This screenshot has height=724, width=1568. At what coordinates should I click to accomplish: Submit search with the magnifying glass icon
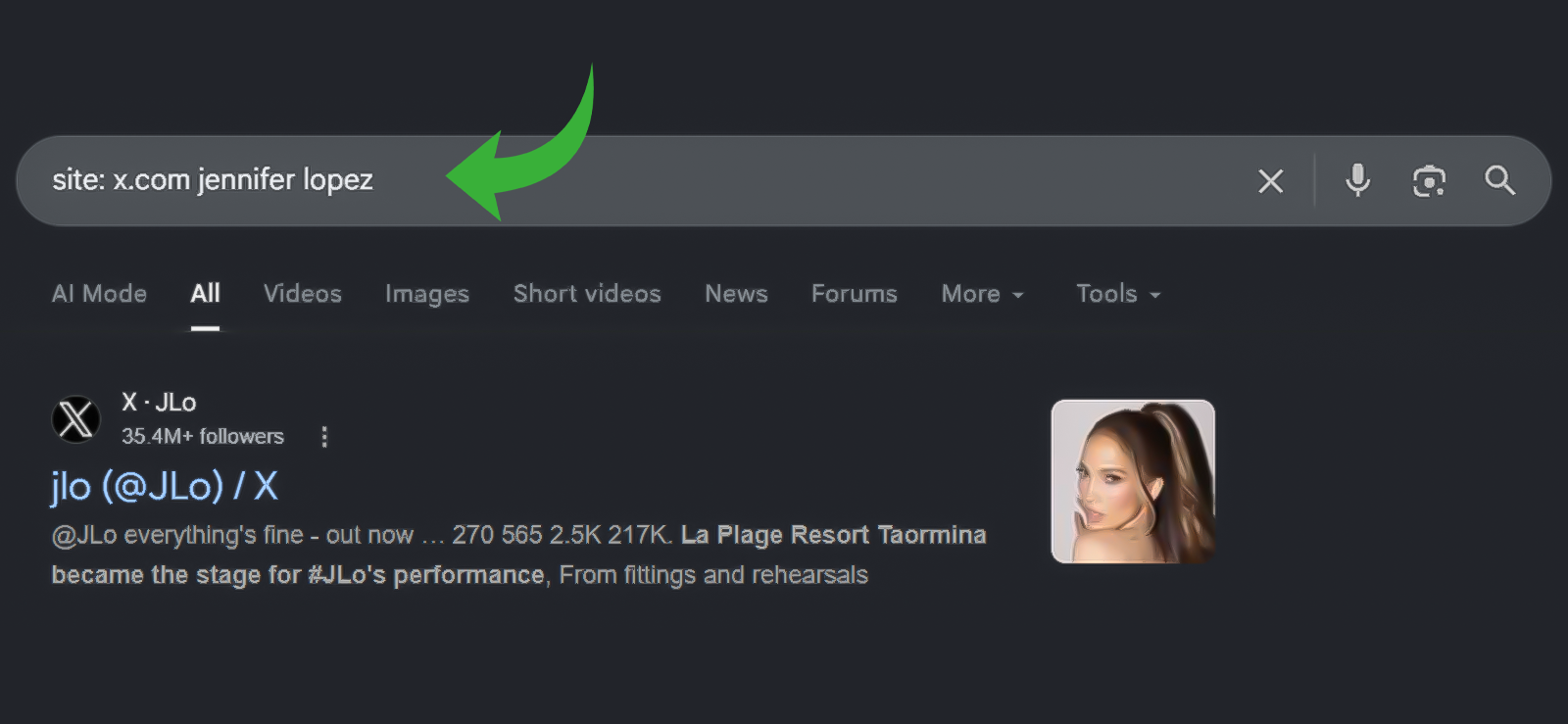pyautogui.click(x=1499, y=180)
